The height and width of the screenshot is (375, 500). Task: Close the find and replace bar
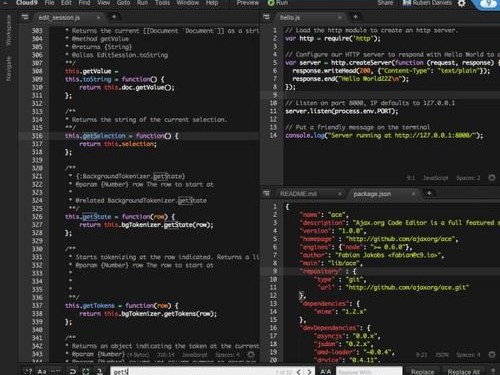click(493, 371)
